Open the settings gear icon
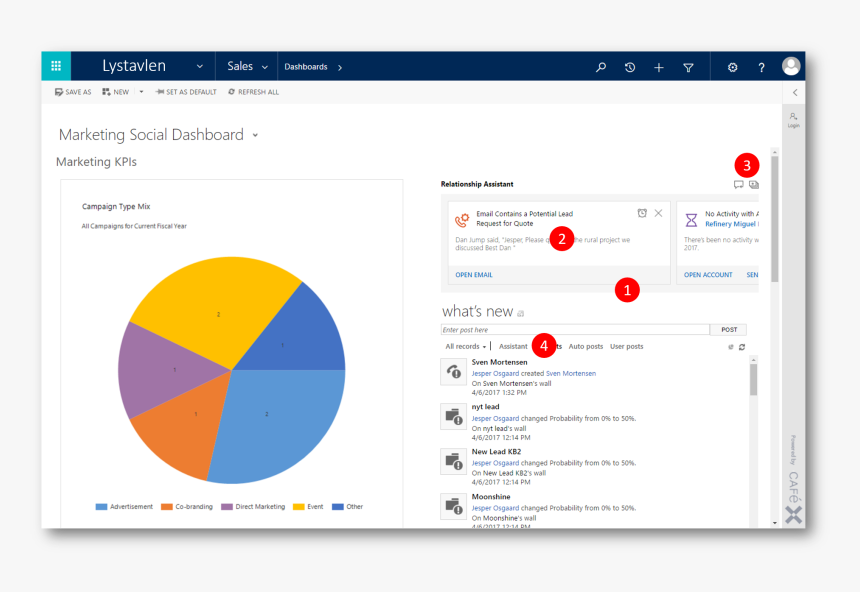The width and height of the screenshot is (860, 592). (x=732, y=67)
